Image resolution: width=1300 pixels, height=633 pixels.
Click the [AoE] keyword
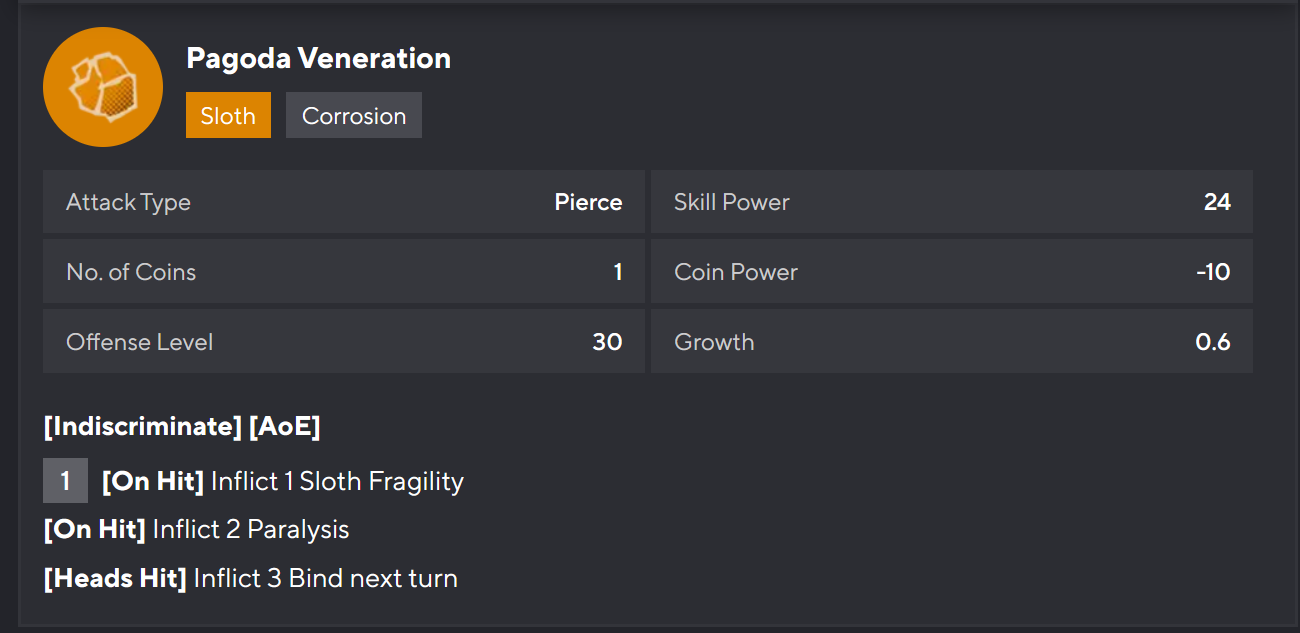(285, 427)
